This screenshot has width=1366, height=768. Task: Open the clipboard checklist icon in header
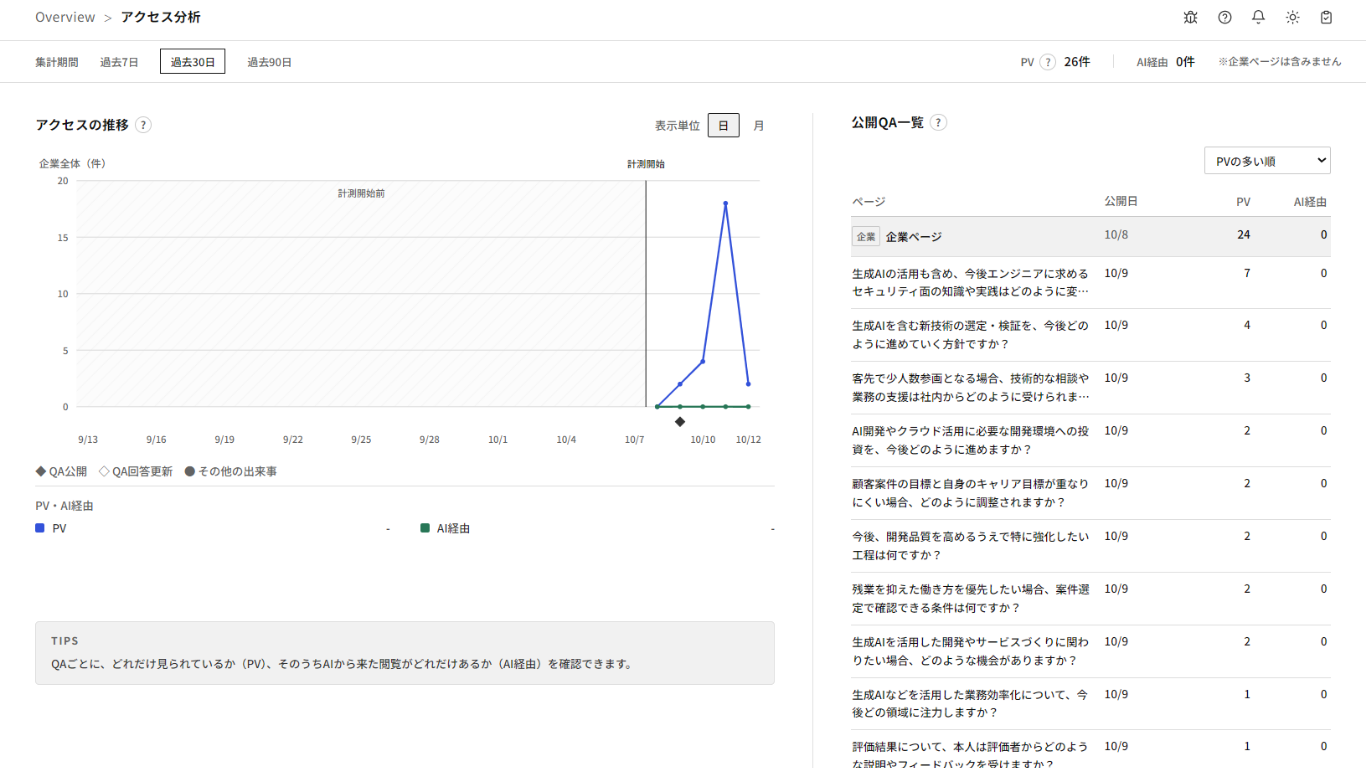[x=1326, y=17]
